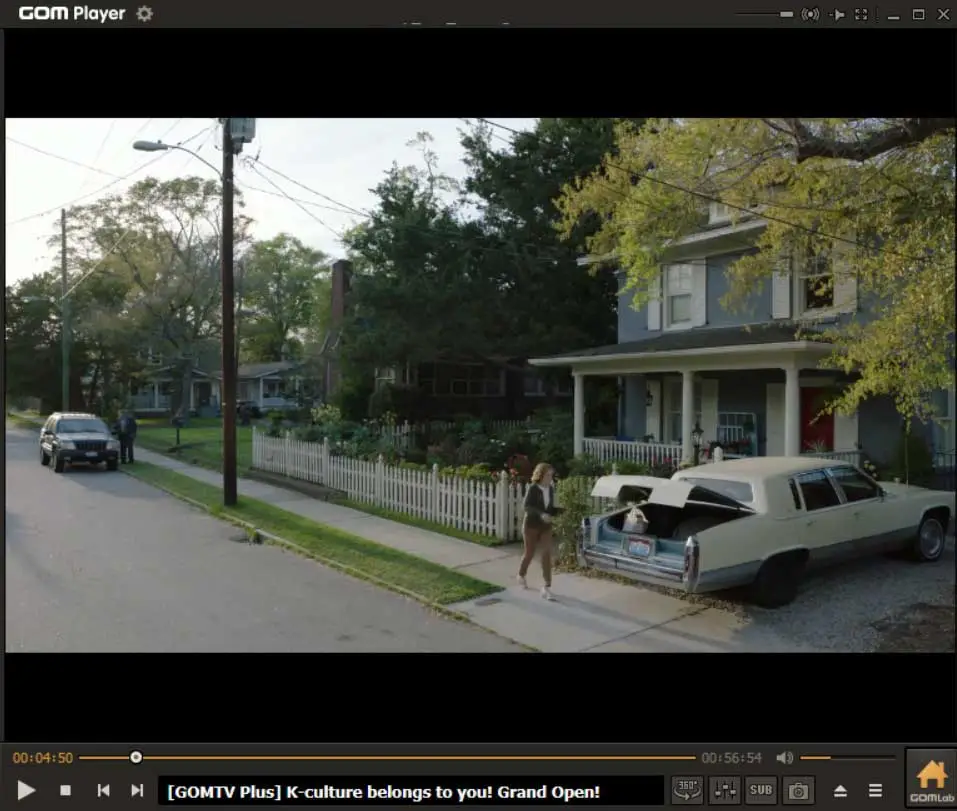
Task: Maximize the GOM Player window
Action: (x=919, y=14)
